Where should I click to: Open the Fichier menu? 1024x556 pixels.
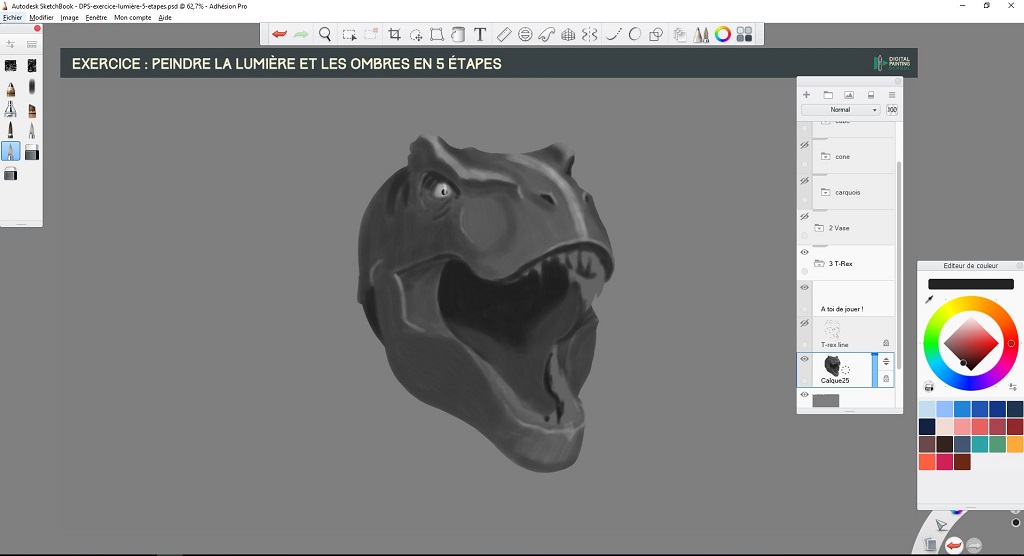[12, 18]
